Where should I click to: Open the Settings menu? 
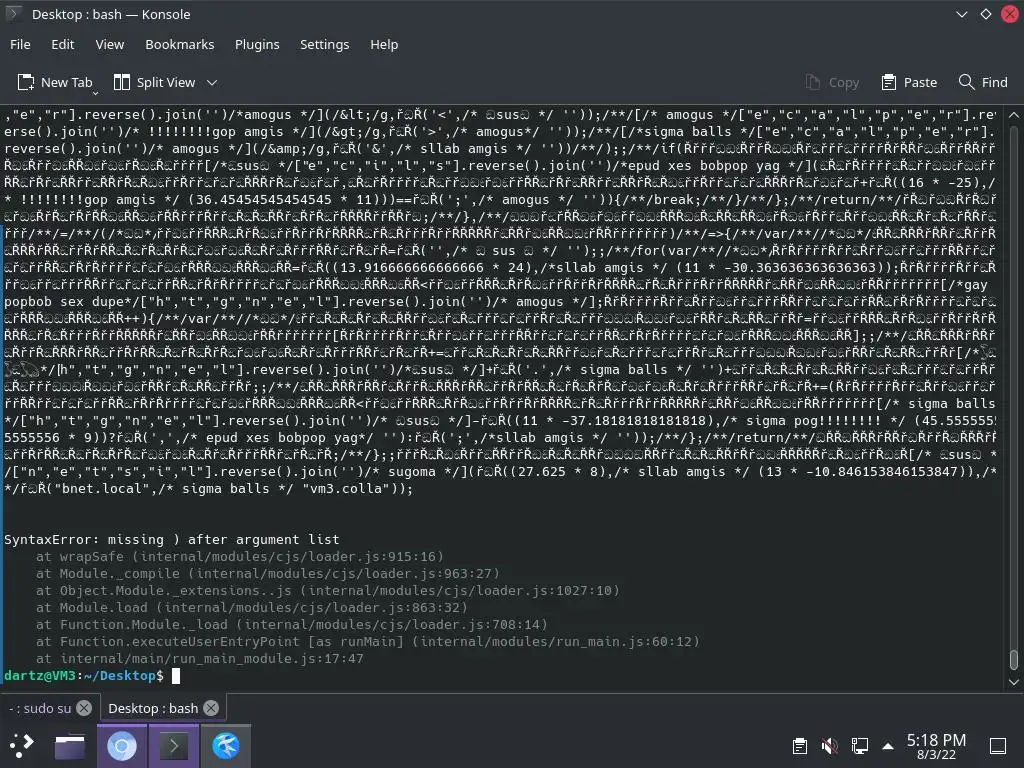point(325,44)
